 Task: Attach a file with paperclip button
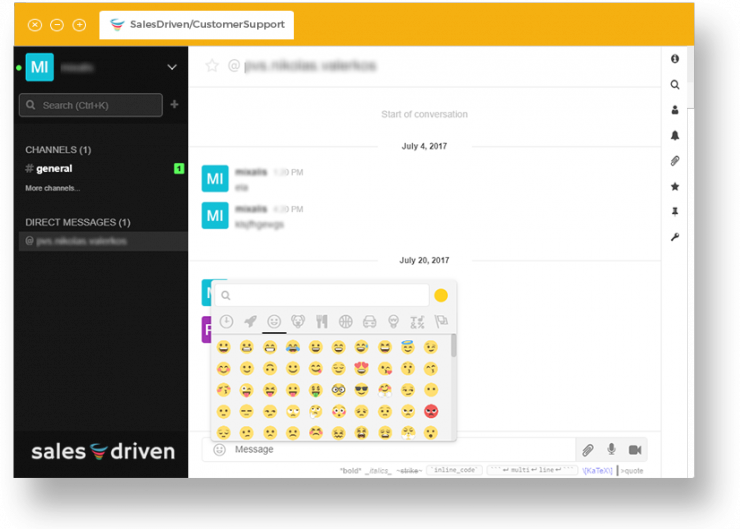(588, 450)
